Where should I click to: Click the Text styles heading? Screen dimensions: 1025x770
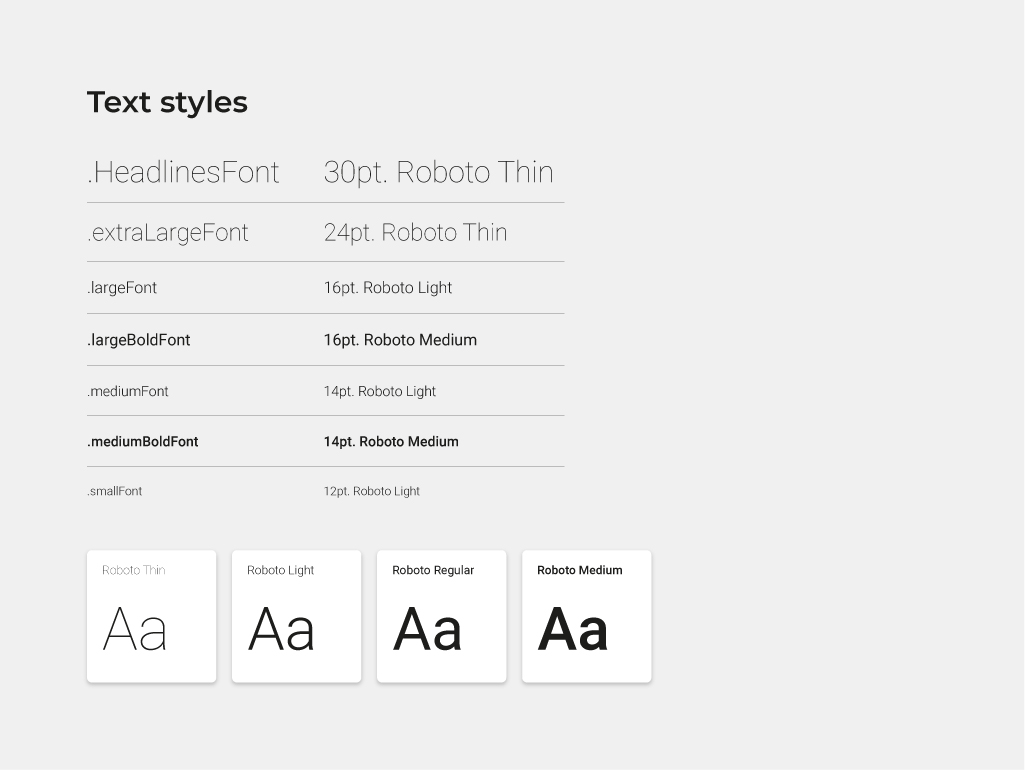(x=167, y=101)
